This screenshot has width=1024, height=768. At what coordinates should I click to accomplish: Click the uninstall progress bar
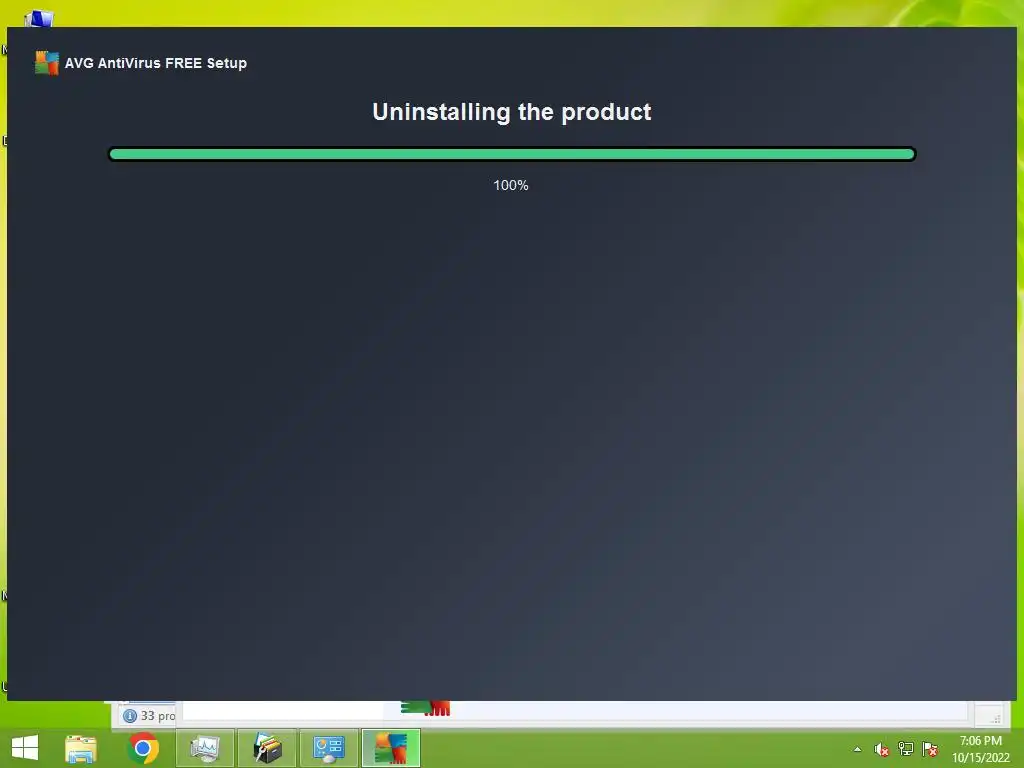(x=511, y=154)
